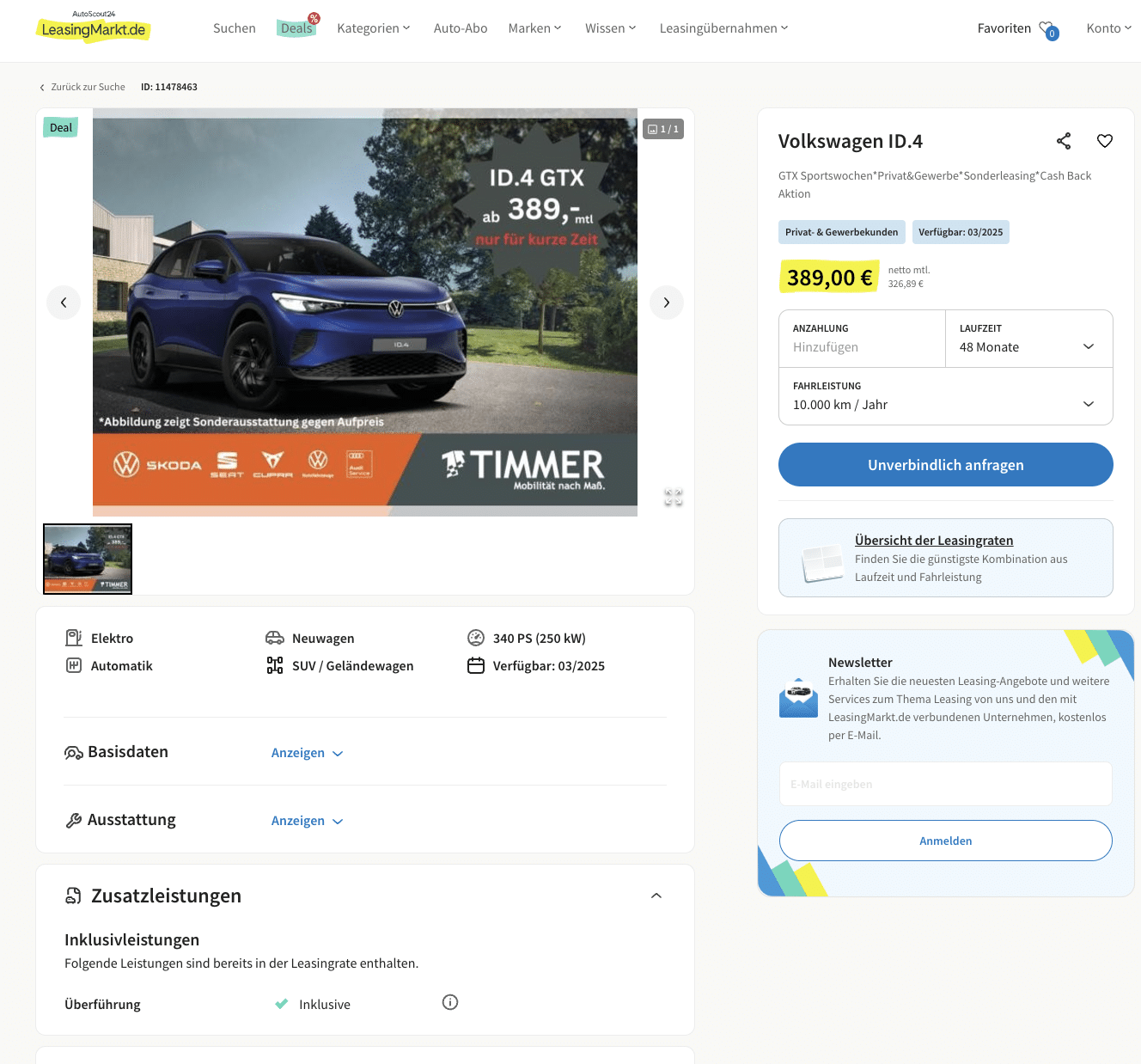Add Volkswagen ID.4 to favorites heart
Viewport: 1141px width, 1064px height.
1105,141
